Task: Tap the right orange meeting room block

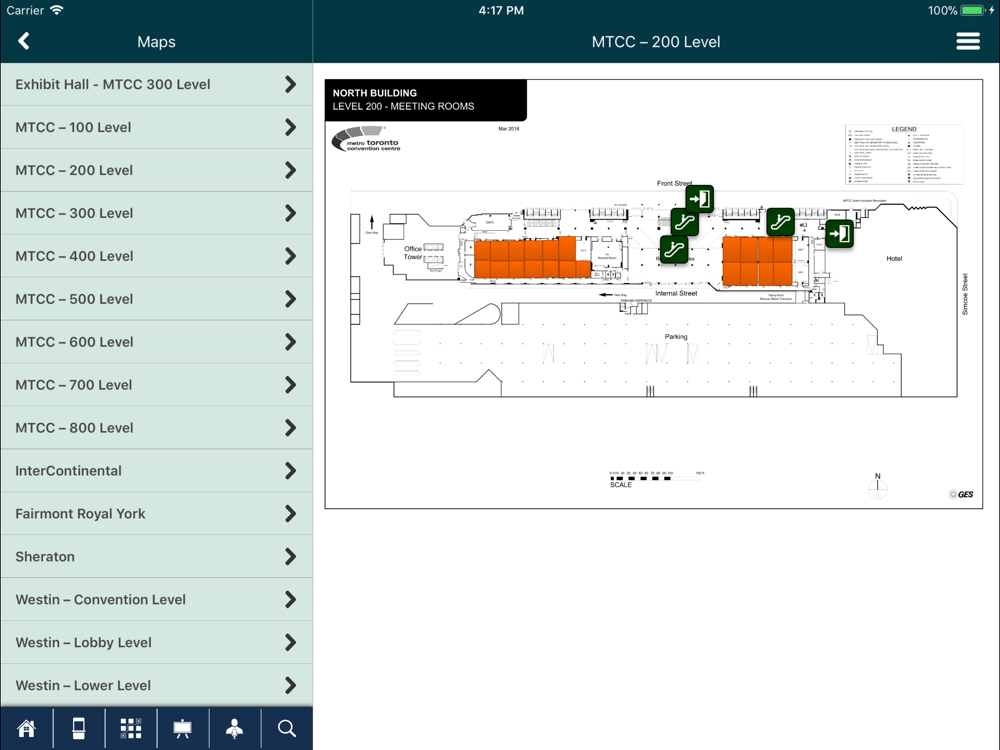Action: (x=757, y=261)
